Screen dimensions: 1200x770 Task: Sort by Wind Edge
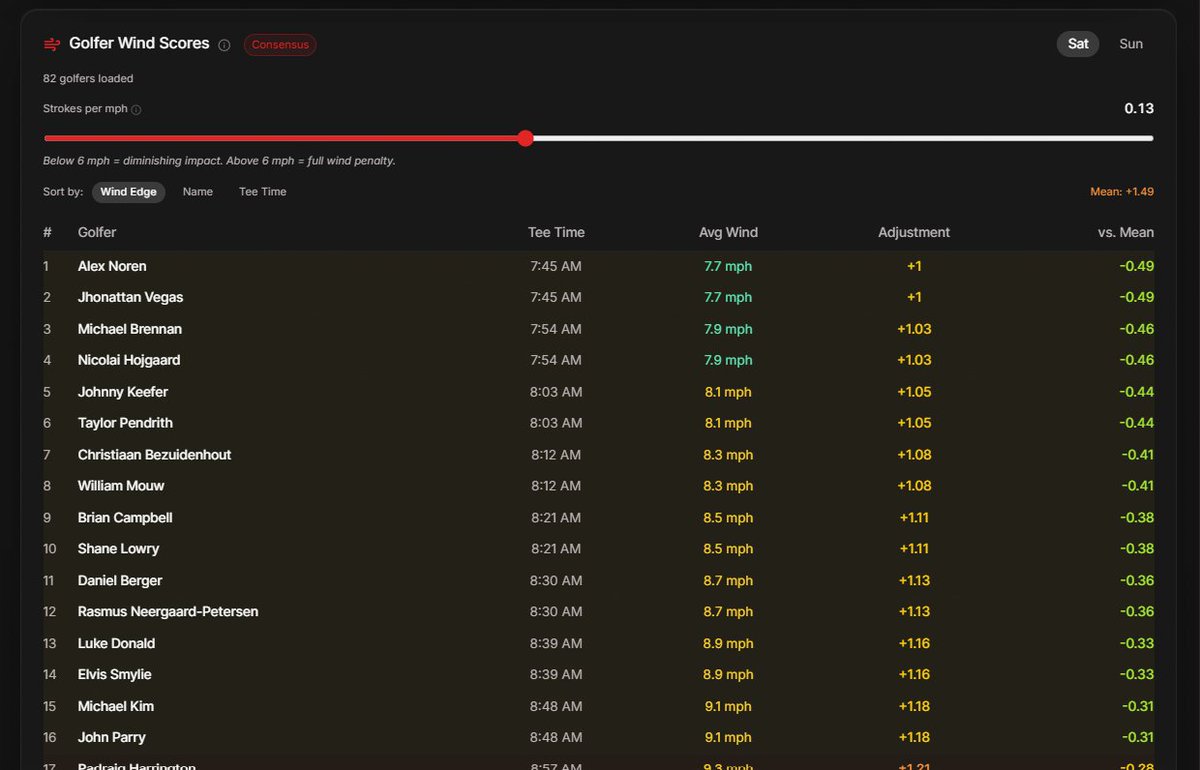tap(129, 192)
